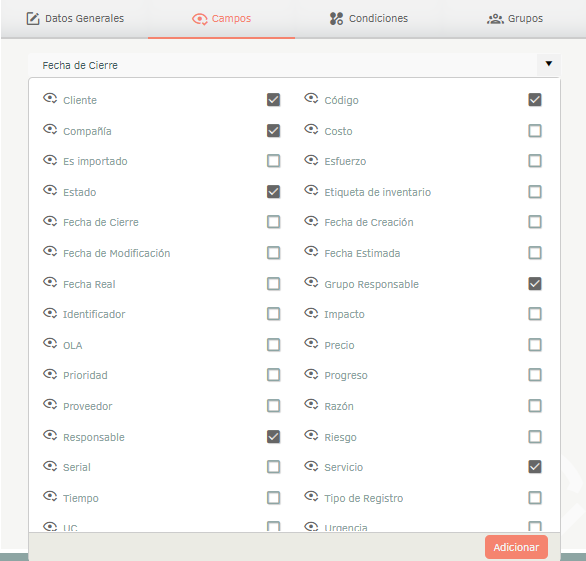Click the eye icon next to Servicio
The image size is (586, 561).
[x=311, y=466]
